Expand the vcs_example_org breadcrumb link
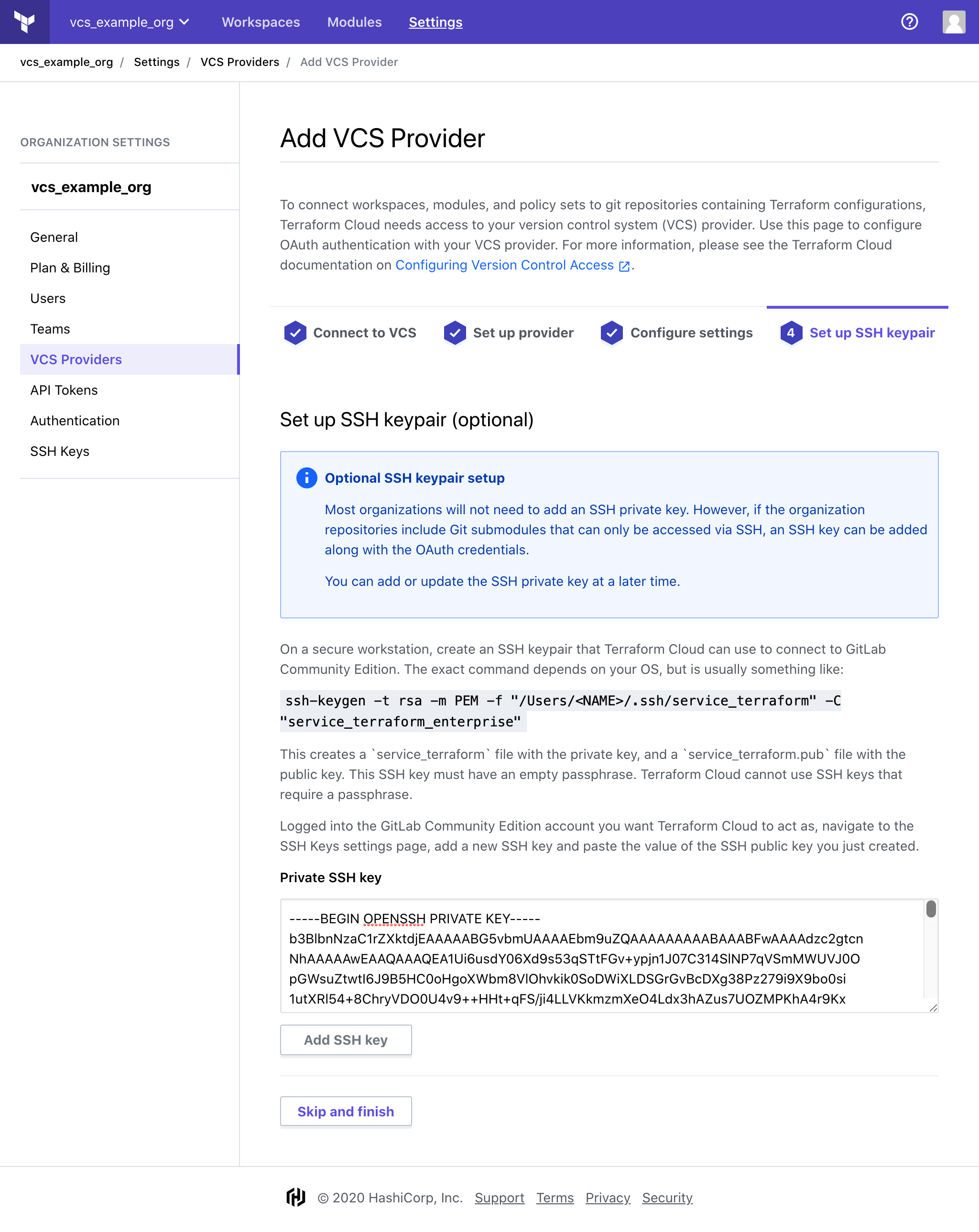Image resolution: width=979 pixels, height=1232 pixels. point(65,62)
